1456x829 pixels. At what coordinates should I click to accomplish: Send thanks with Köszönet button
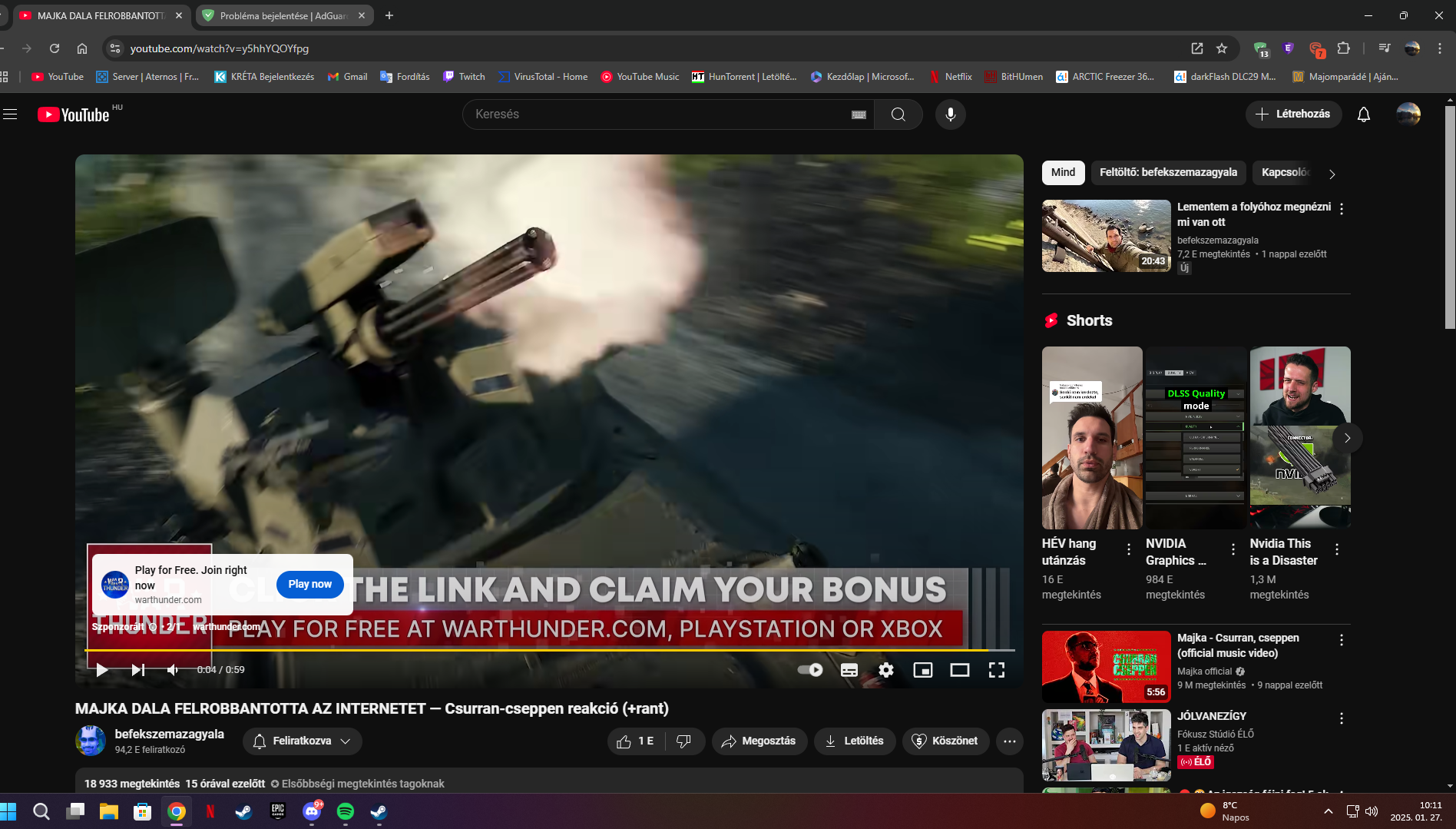pyautogui.click(x=945, y=741)
